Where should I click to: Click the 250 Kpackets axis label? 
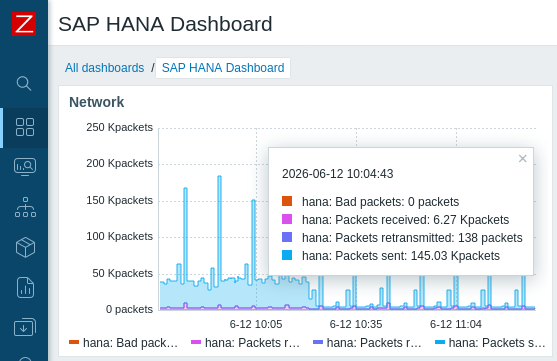tap(119, 127)
